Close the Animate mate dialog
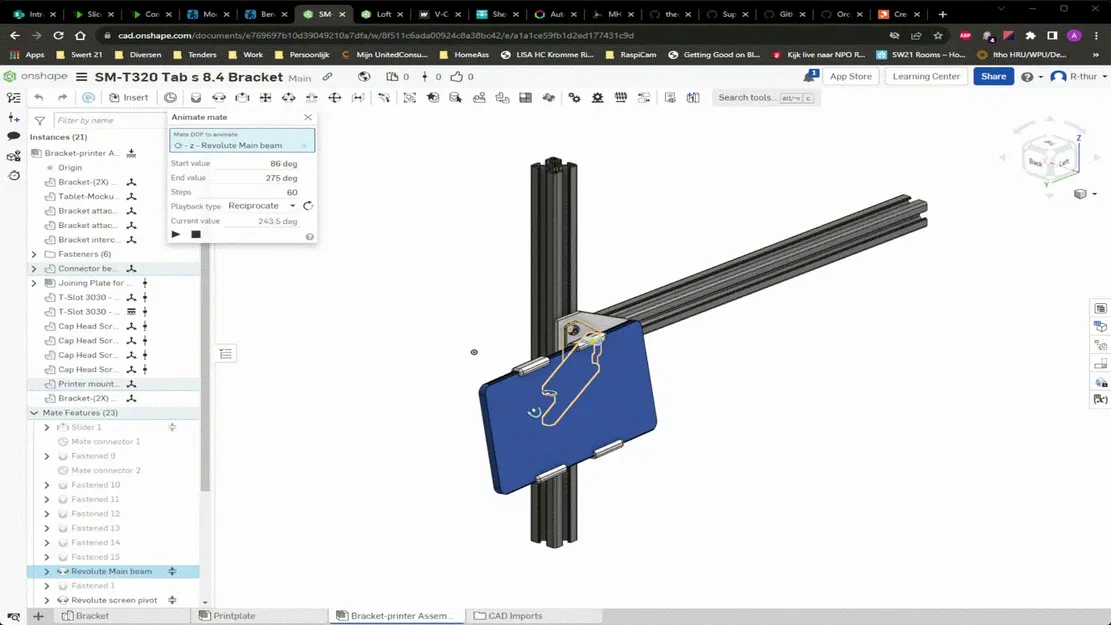 [308, 117]
